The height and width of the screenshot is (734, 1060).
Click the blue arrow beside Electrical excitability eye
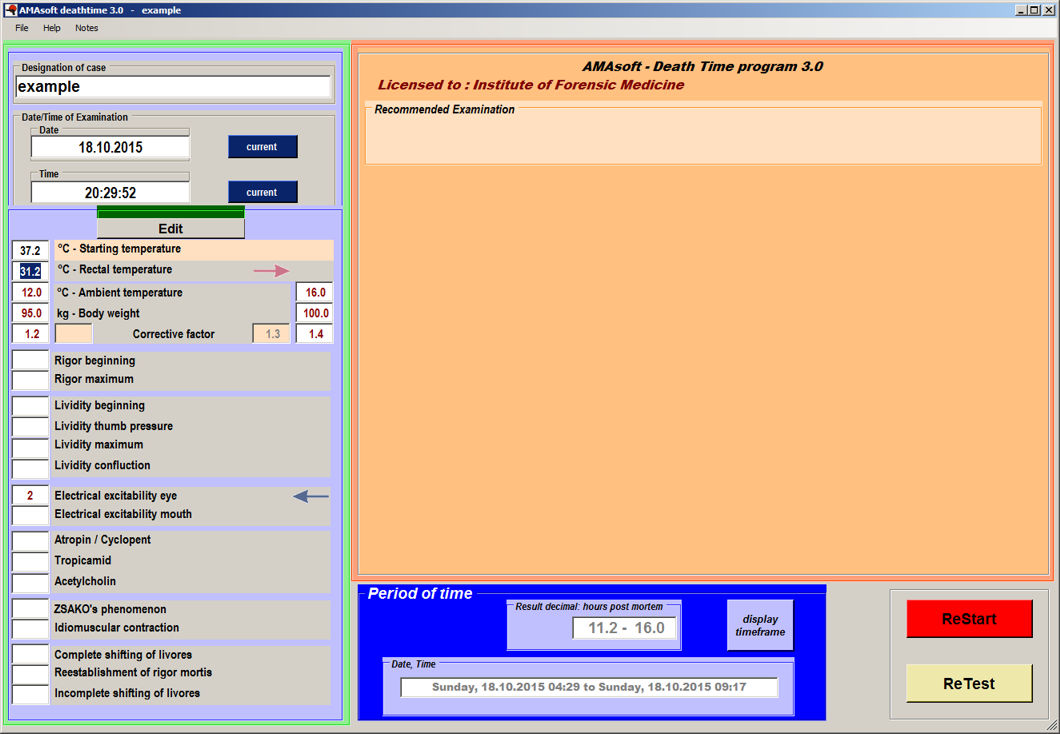point(310,496)
